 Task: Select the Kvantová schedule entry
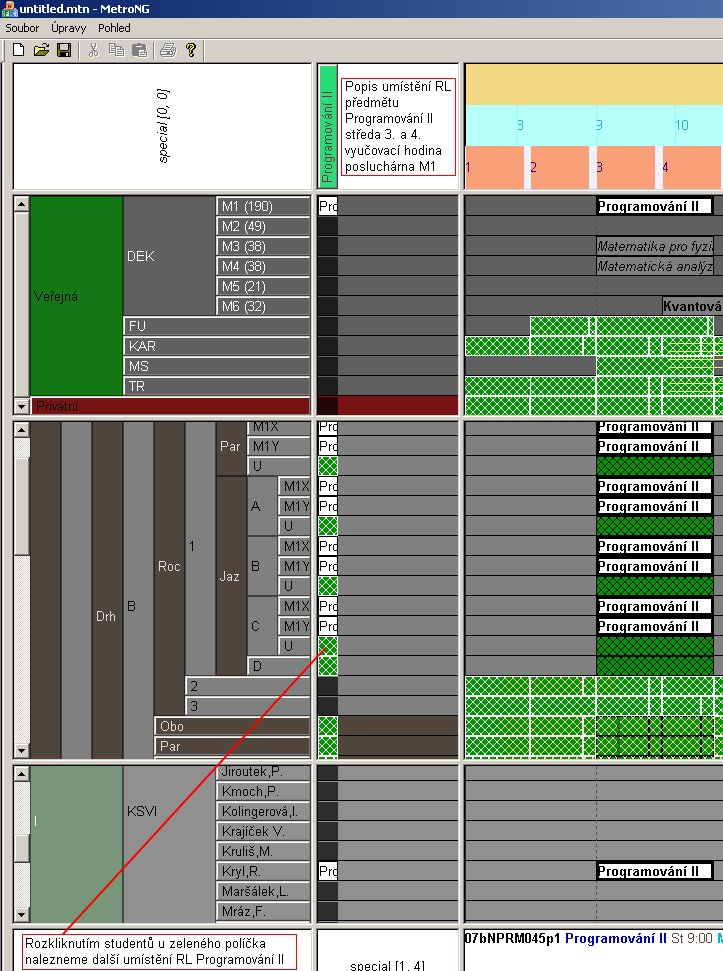(x=691, y=306)
